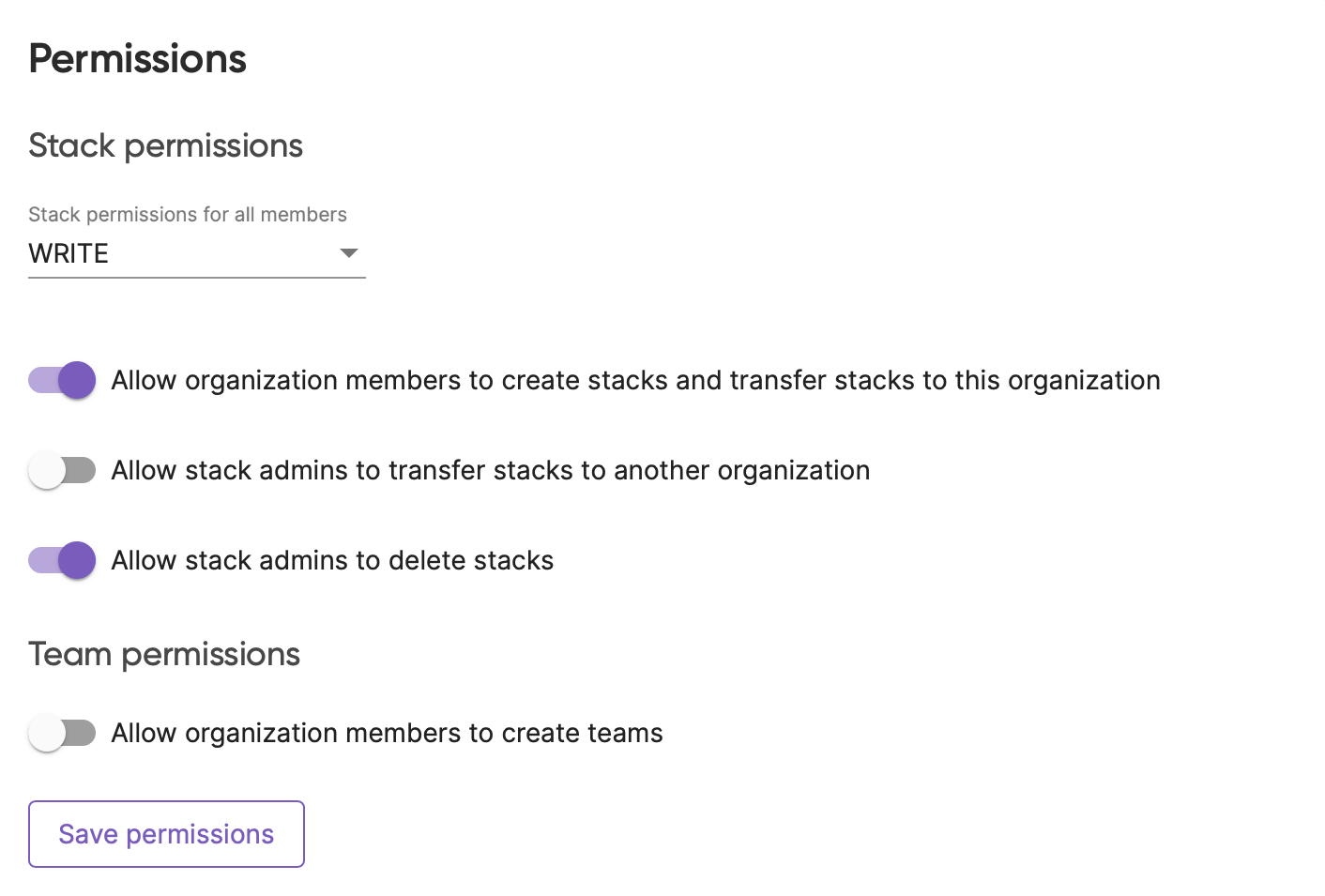Enable transferring stacks to another organization
This screenshot has height=896, width=1325.
point(62,470)
